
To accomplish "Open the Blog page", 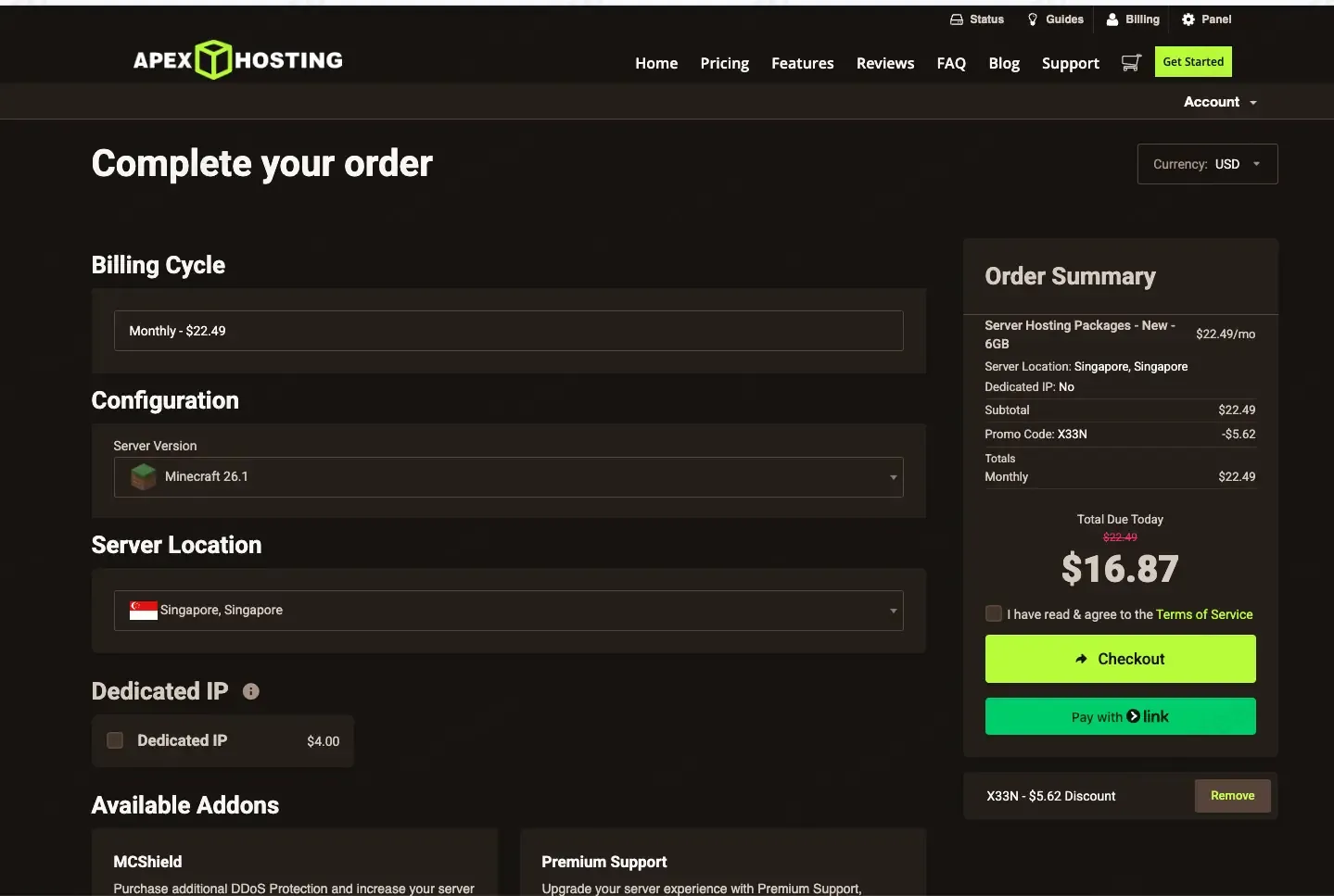I will click(x=1004, y=63).
